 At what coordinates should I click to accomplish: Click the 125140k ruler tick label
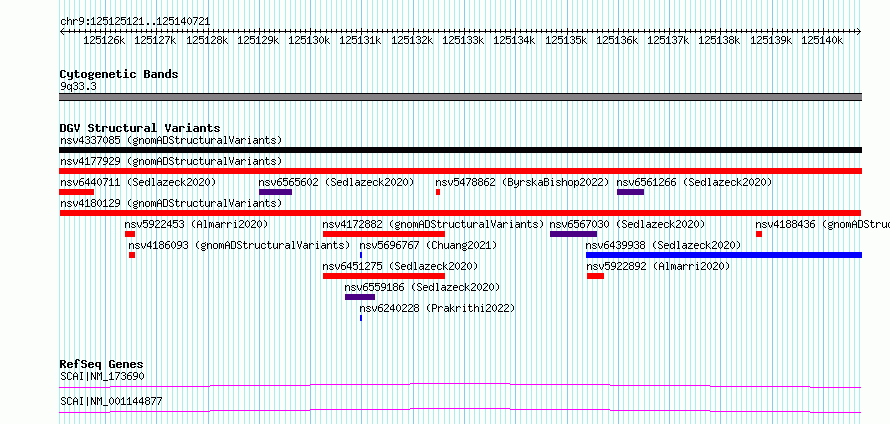click(x=822, y=40)
